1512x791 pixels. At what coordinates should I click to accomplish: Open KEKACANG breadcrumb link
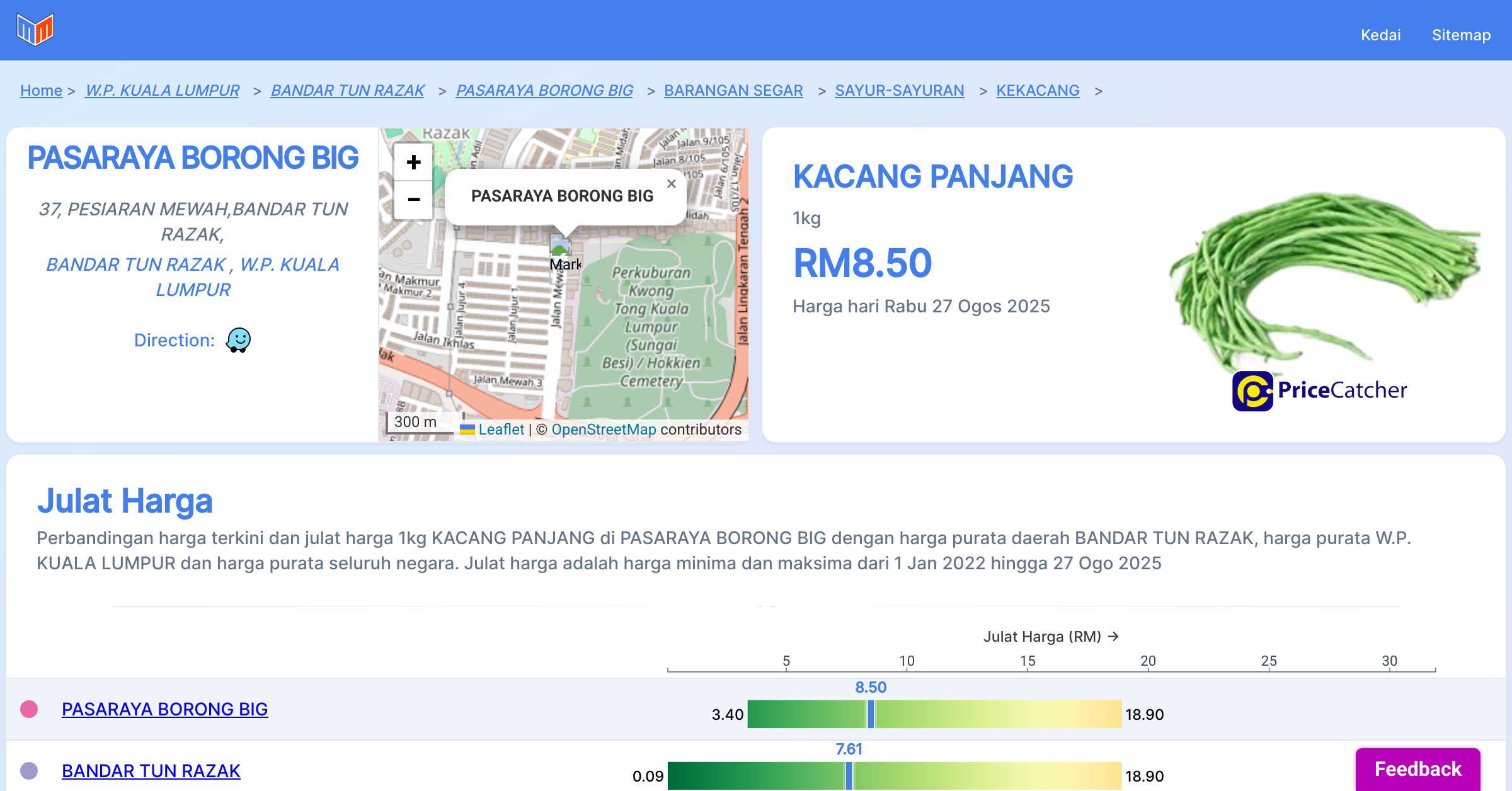[1038, 91]
